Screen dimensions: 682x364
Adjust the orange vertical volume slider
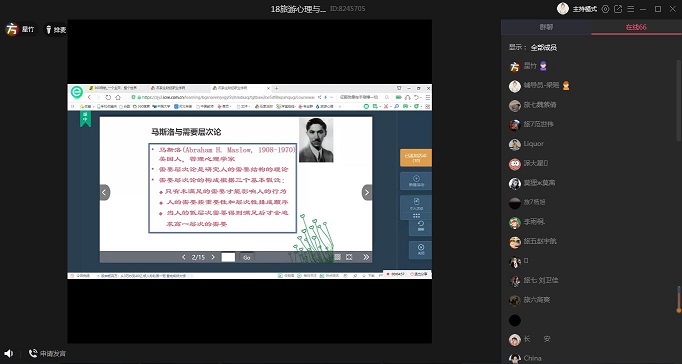(x=679, y=299)
